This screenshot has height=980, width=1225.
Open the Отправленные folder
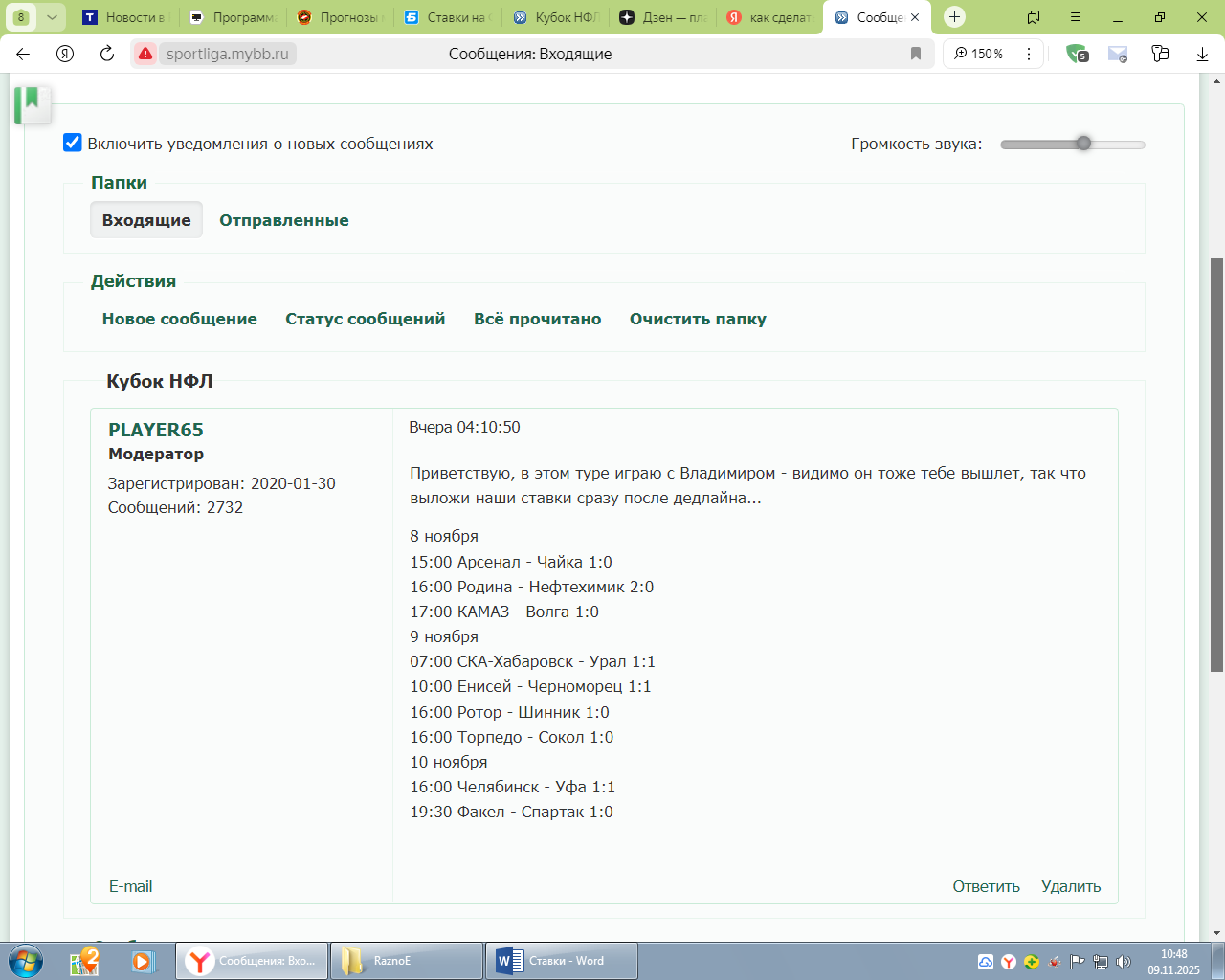click(283, 220)
